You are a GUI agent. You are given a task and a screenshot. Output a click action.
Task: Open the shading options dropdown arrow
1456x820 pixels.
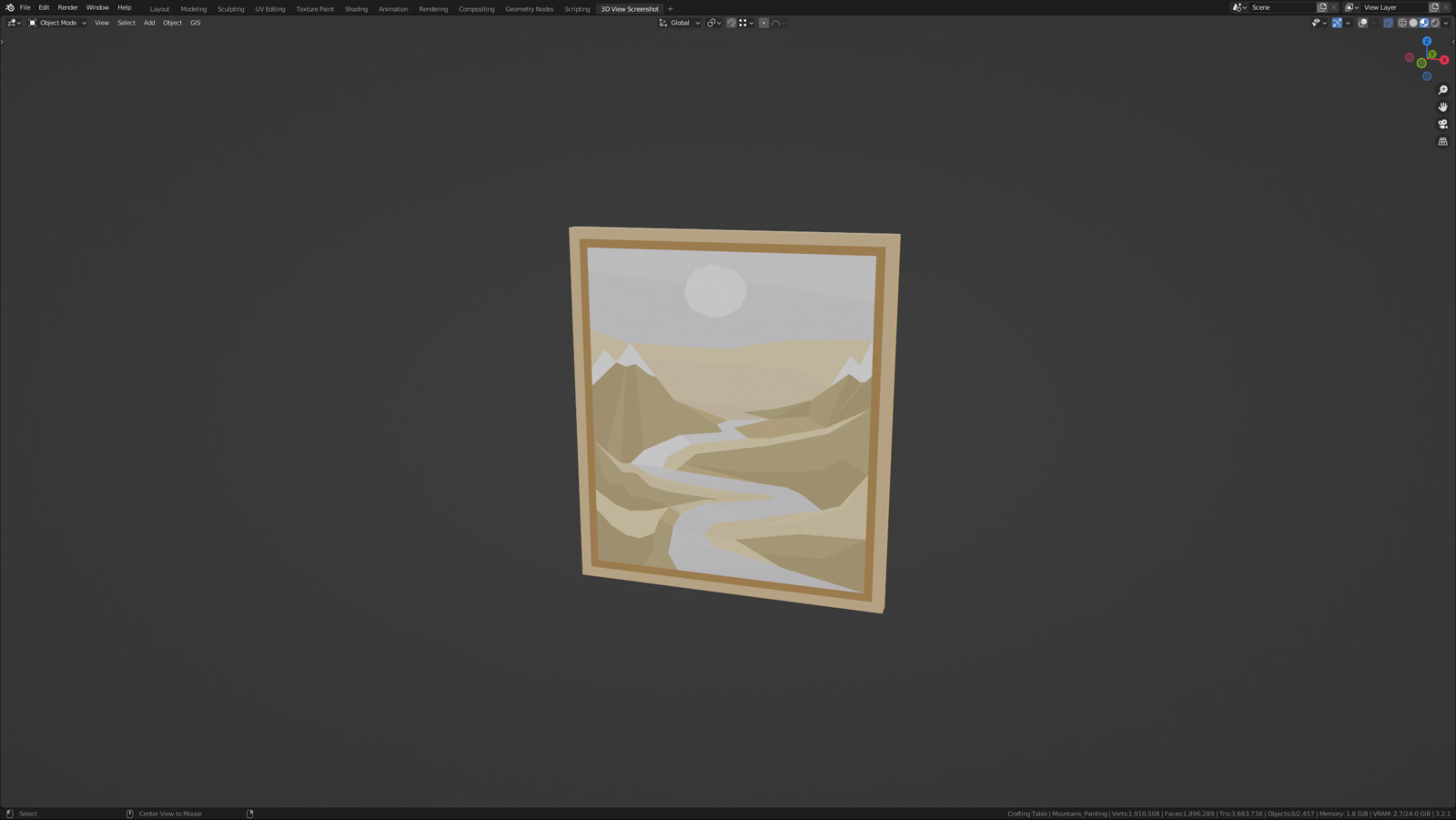click(x=1446, y=23)
